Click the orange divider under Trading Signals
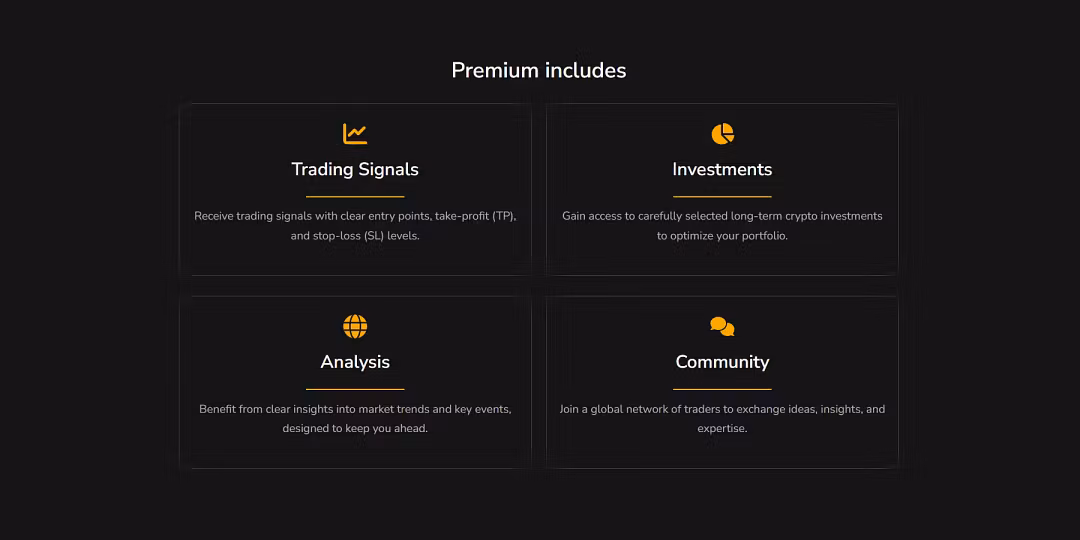The image size is (1080, 540). click(x=355, y=196)
